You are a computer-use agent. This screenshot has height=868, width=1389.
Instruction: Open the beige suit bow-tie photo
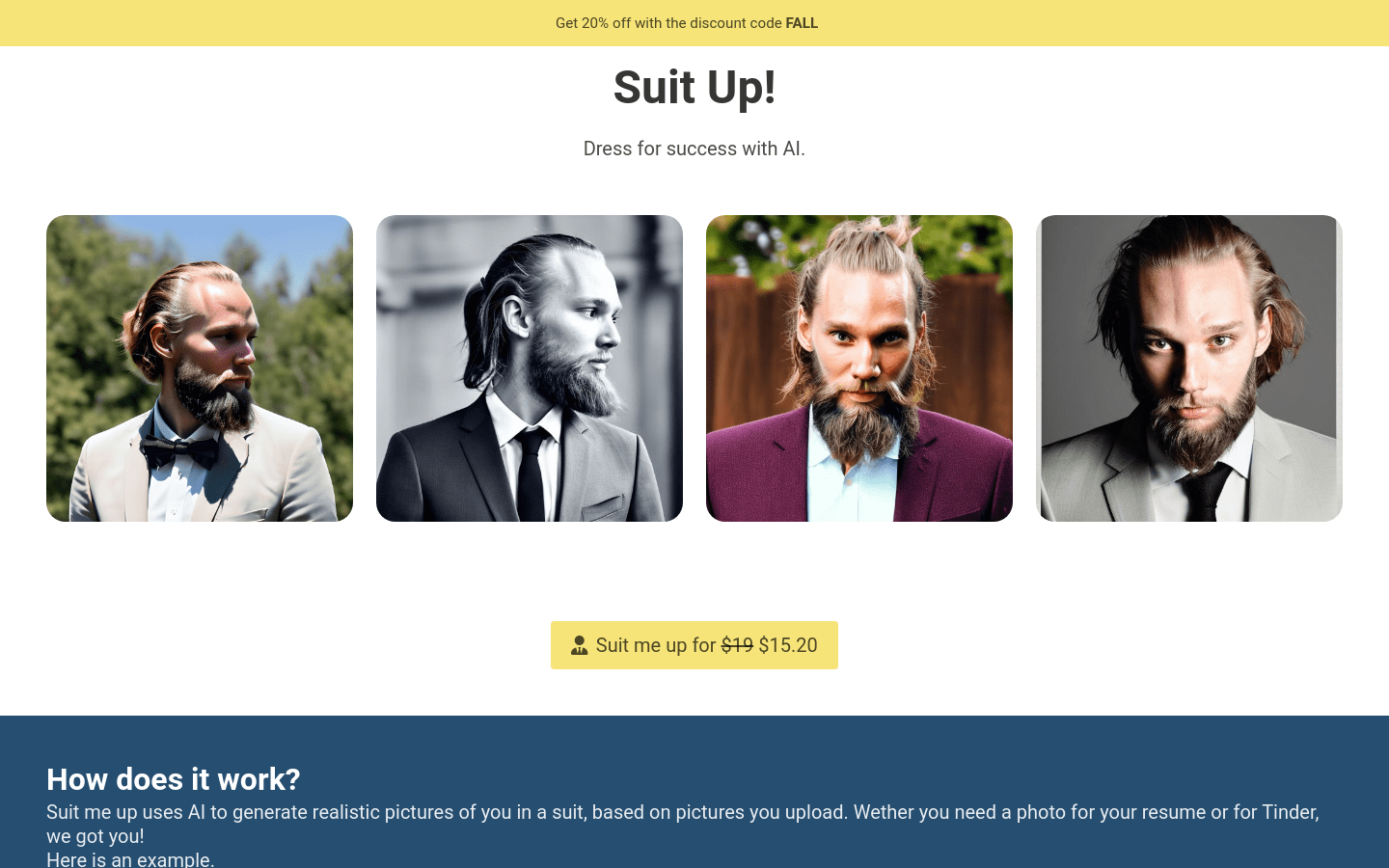199,367
